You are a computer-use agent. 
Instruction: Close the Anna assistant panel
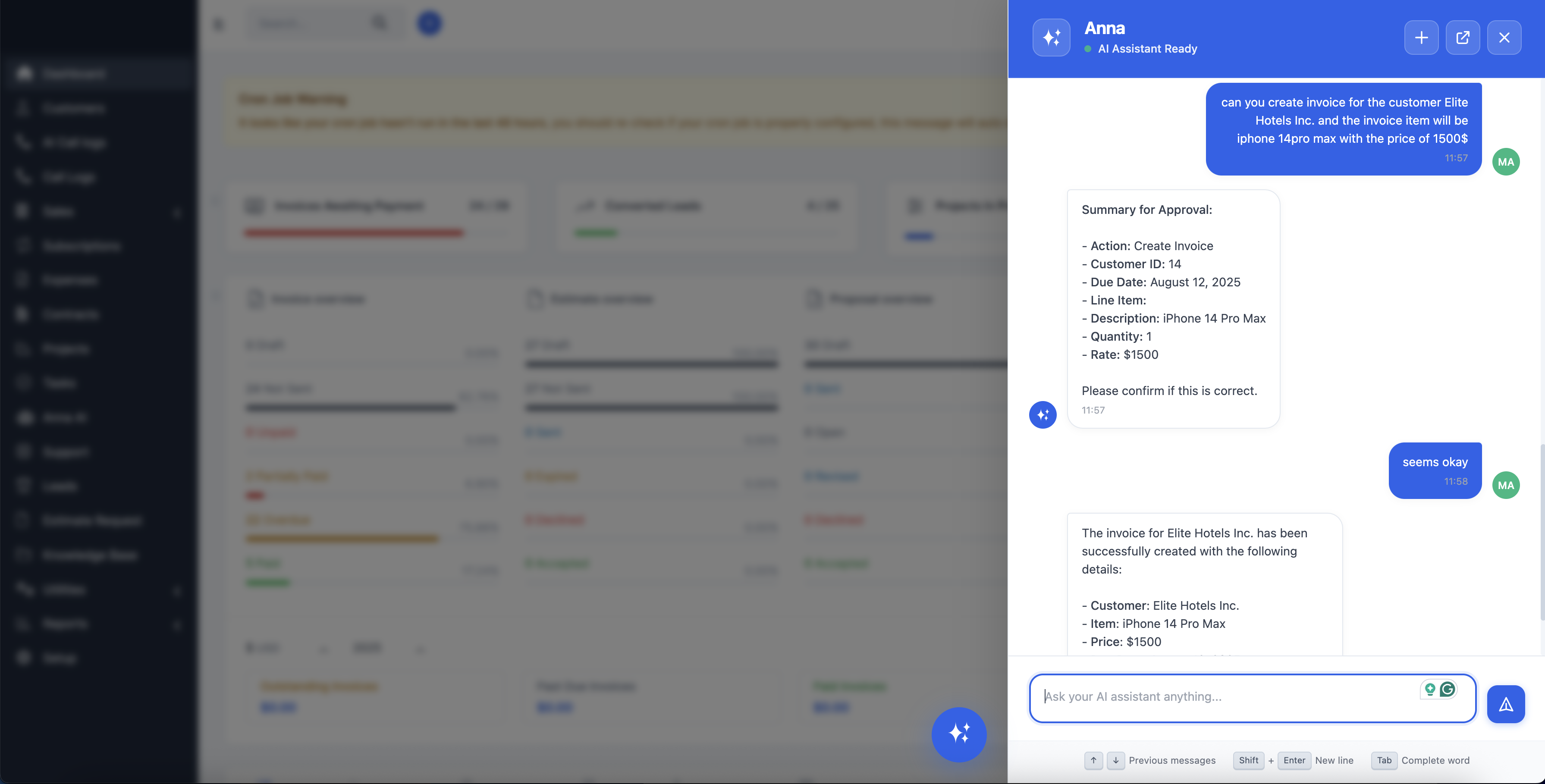1504,38
